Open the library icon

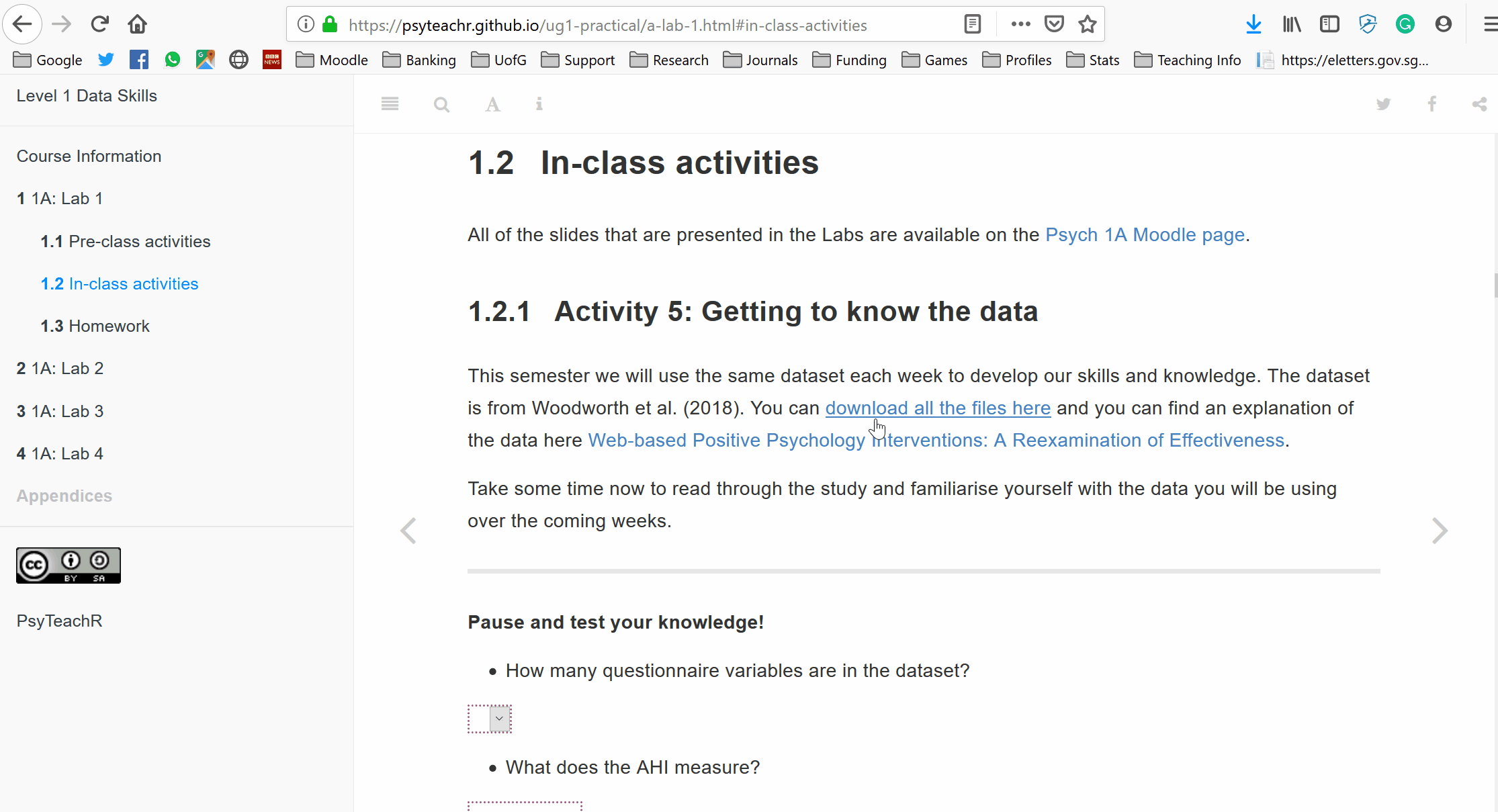point(1292,25)
